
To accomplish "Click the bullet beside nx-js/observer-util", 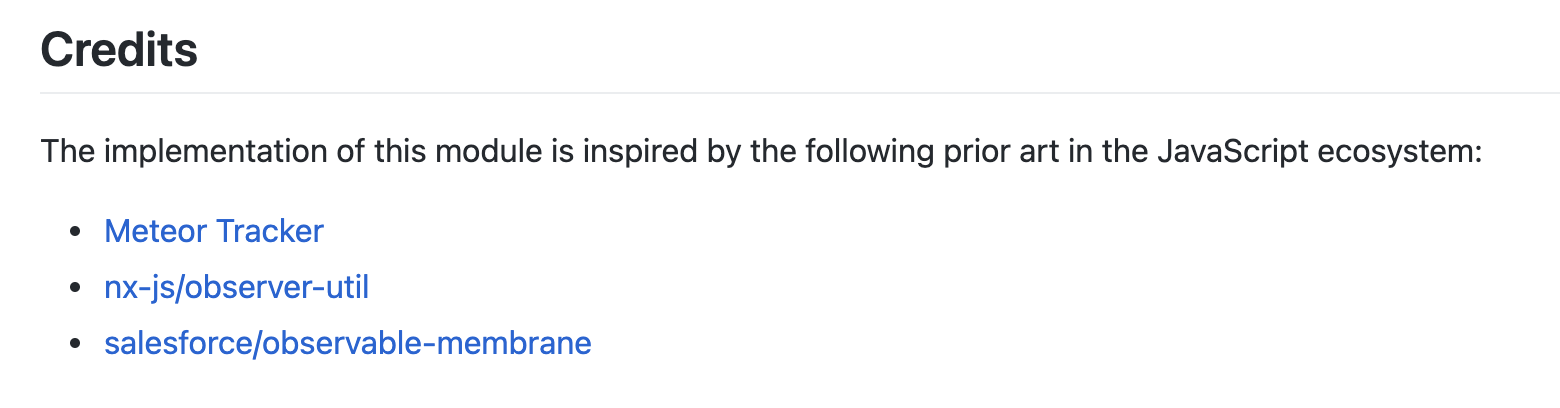I will coord(75,289).
